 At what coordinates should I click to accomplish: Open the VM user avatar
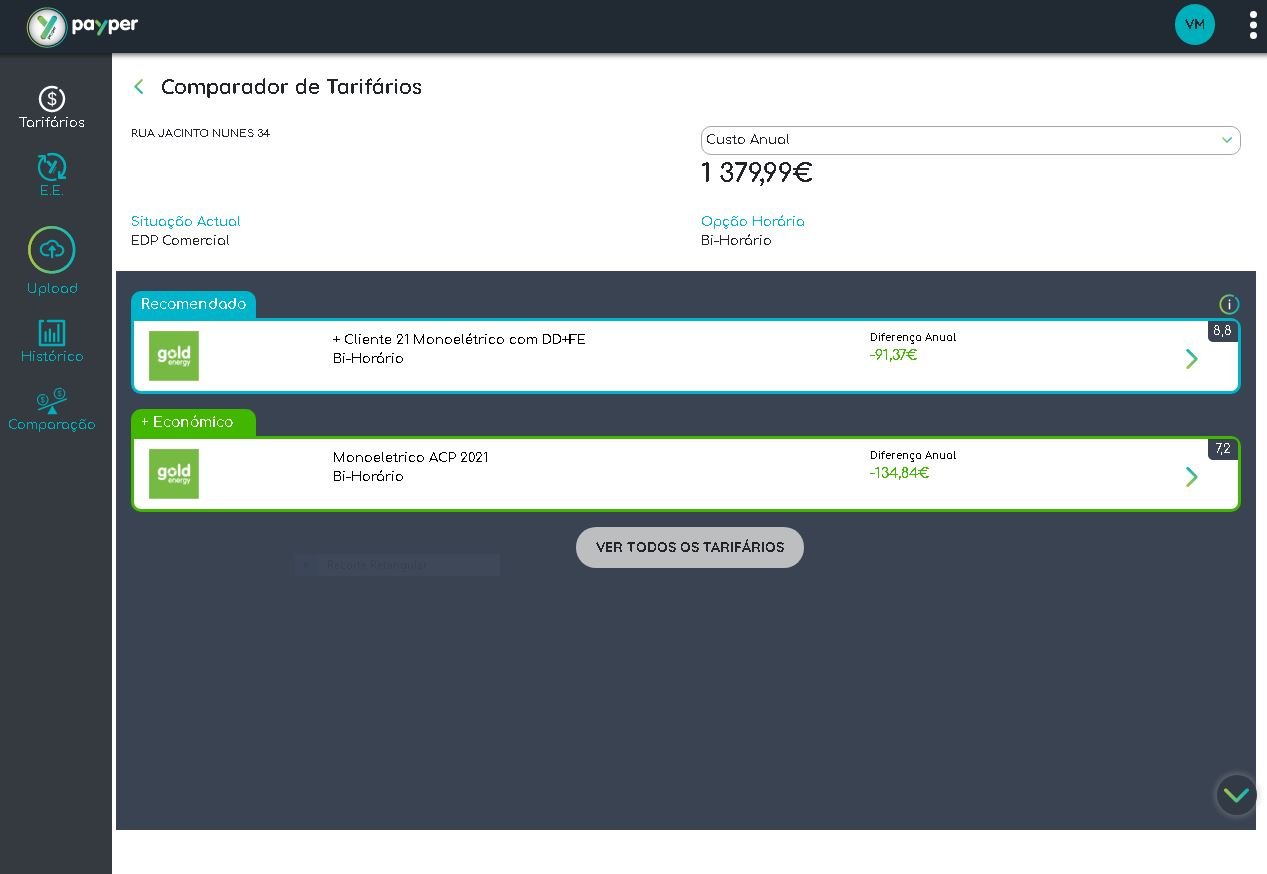pos(1194,25)
